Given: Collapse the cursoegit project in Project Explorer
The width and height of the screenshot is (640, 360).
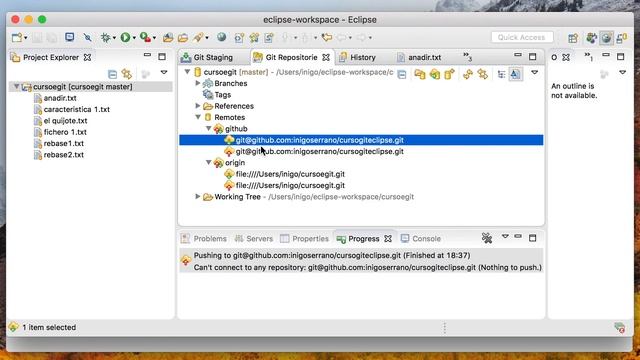Looking at the screenshot, I should tap(16, 87).
